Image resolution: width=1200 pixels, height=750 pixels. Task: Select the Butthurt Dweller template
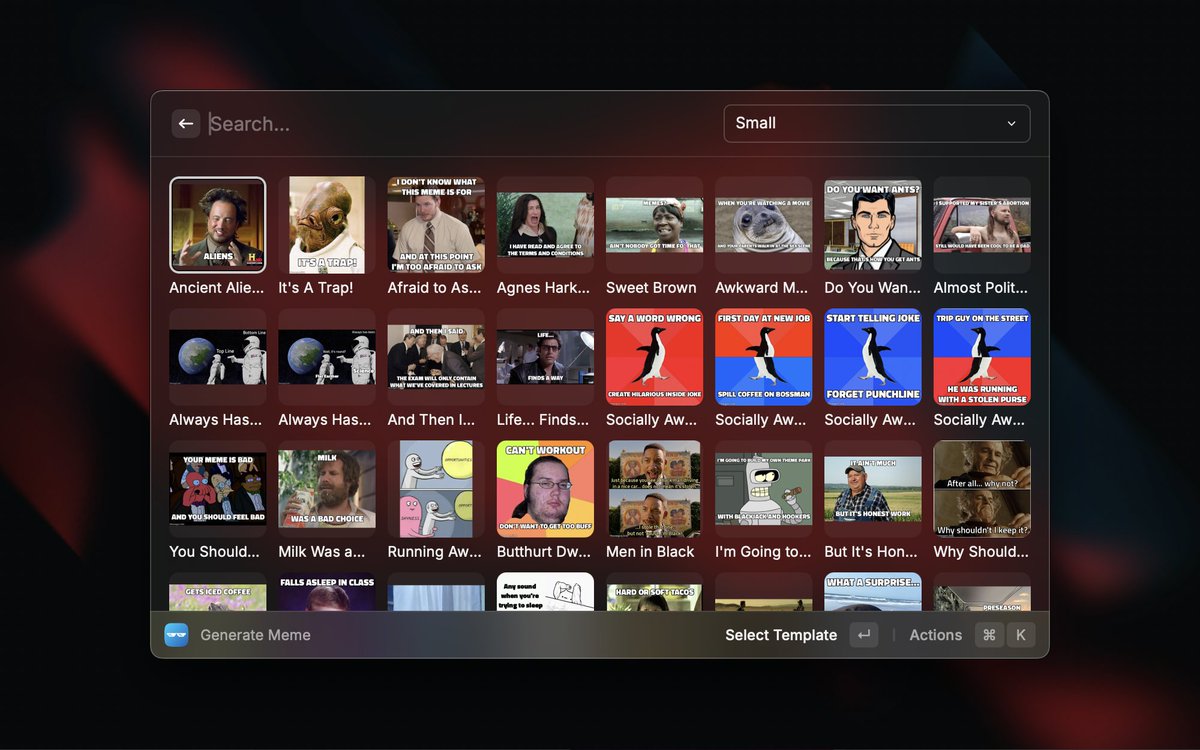pyautogui.click(x=545, y=489)
